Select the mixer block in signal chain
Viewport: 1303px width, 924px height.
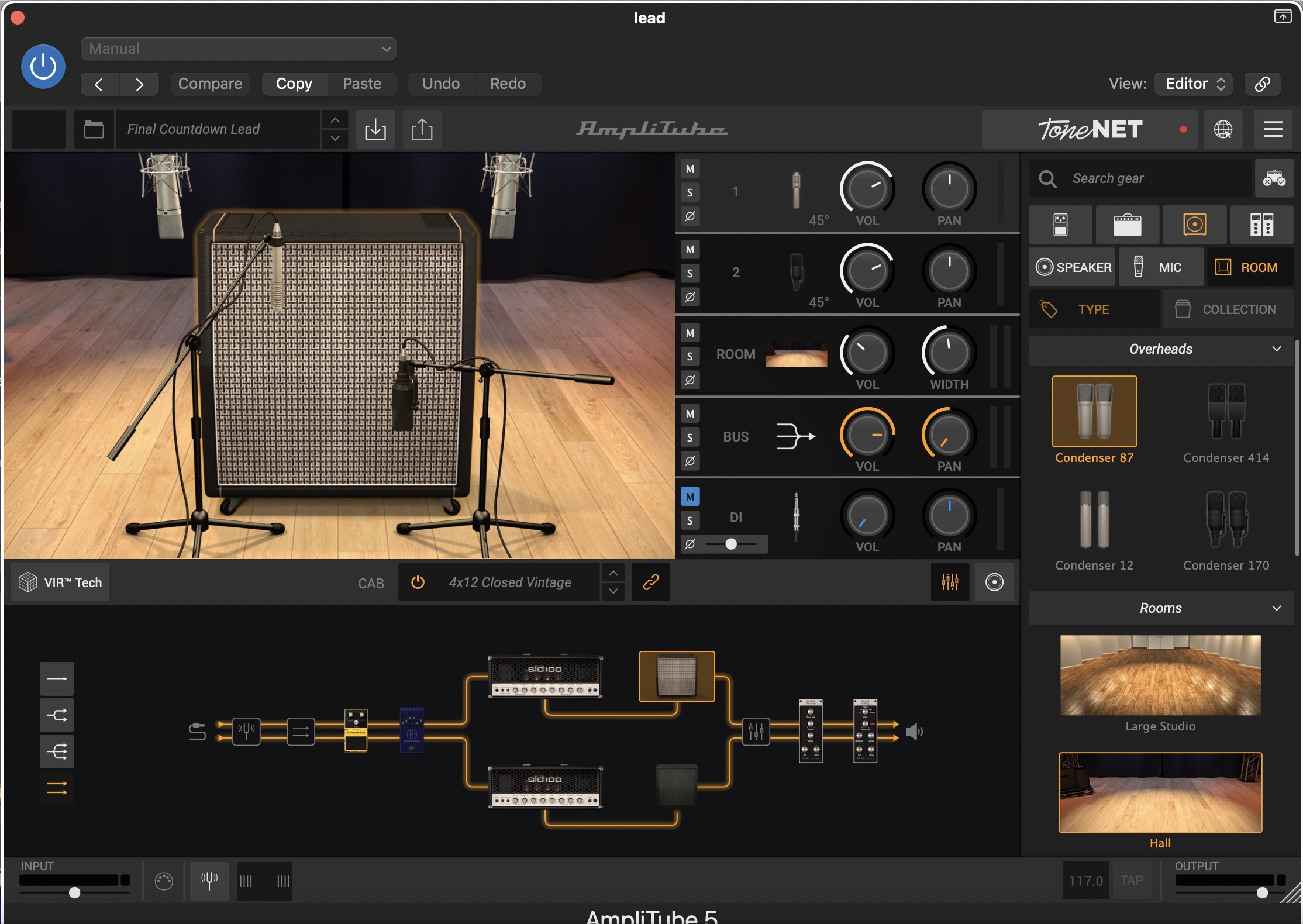coord(756,731)
